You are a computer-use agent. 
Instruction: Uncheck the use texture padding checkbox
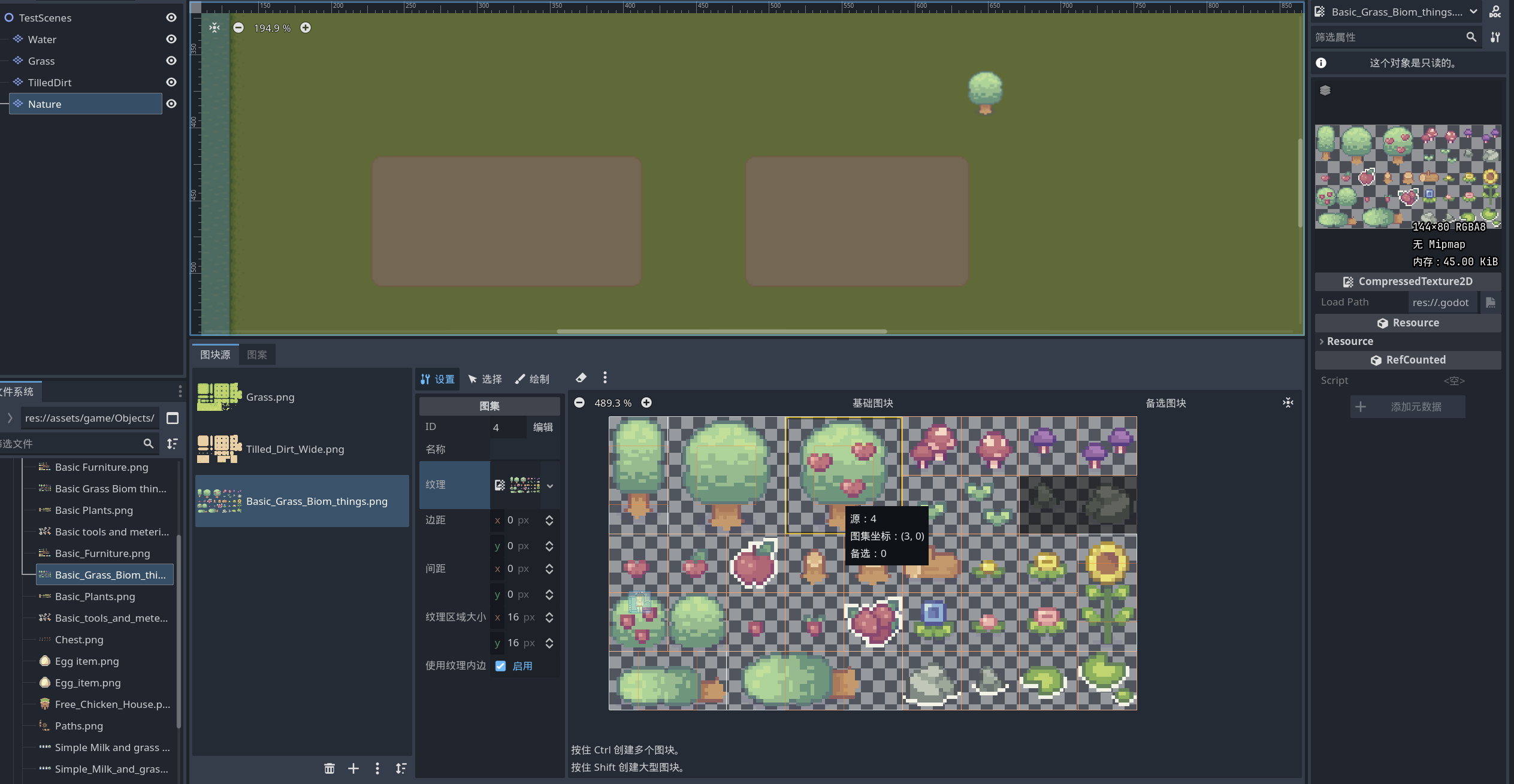click(501, 666)
